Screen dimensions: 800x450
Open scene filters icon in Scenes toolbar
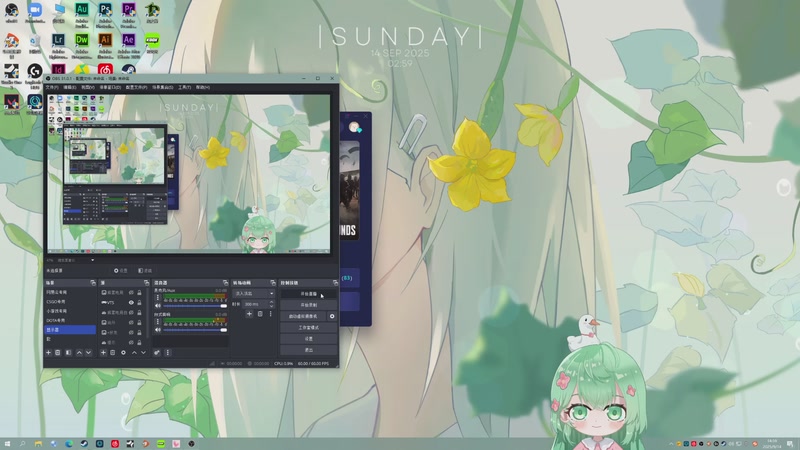[x=68, y=353]
